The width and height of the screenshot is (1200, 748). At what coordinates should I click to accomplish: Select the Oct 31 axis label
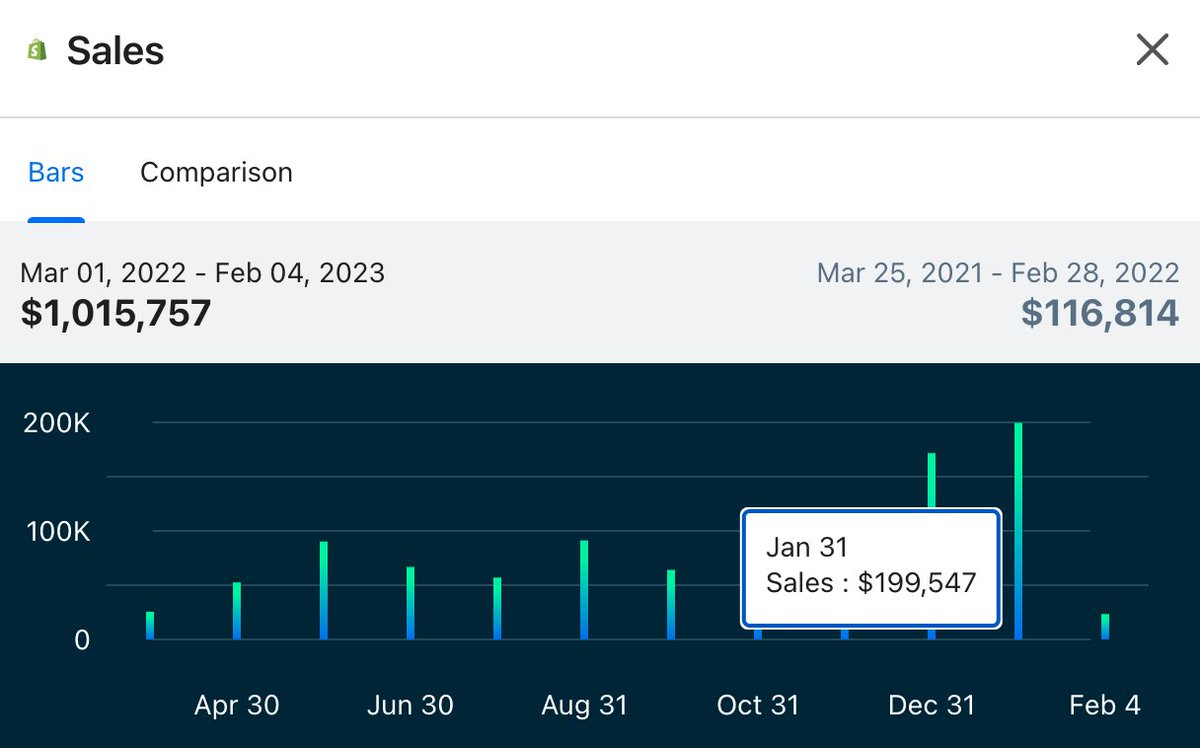click(x=758, y=705)
